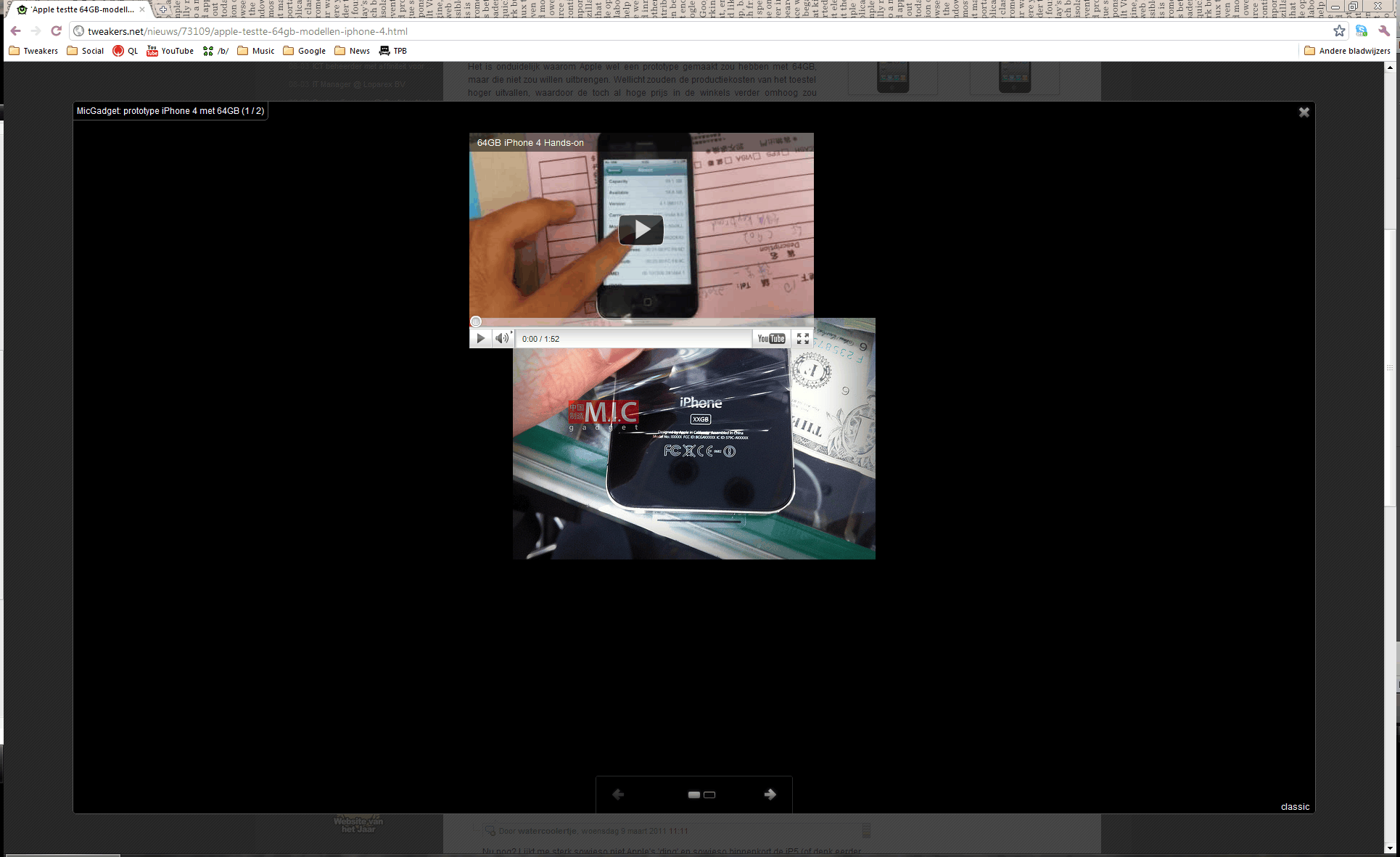1400x857 pixels.
Task: Select the second slide indicator
Action: (709, 795)
